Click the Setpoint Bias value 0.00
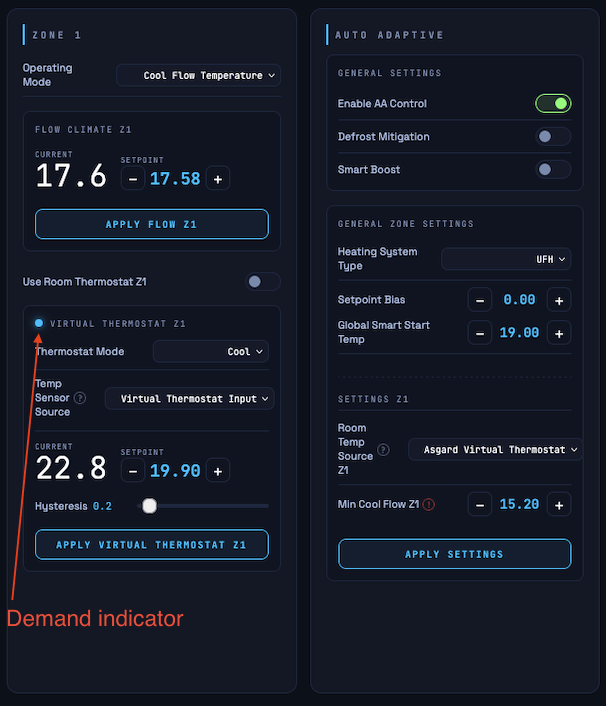This screenshot has height=706, width=606. (x=520, y=300)
